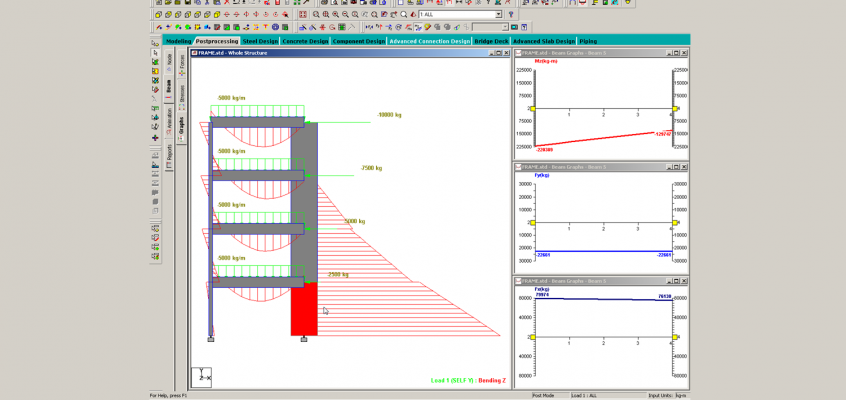Click the magnifier icon fourth from left

[x=345, y=15]
